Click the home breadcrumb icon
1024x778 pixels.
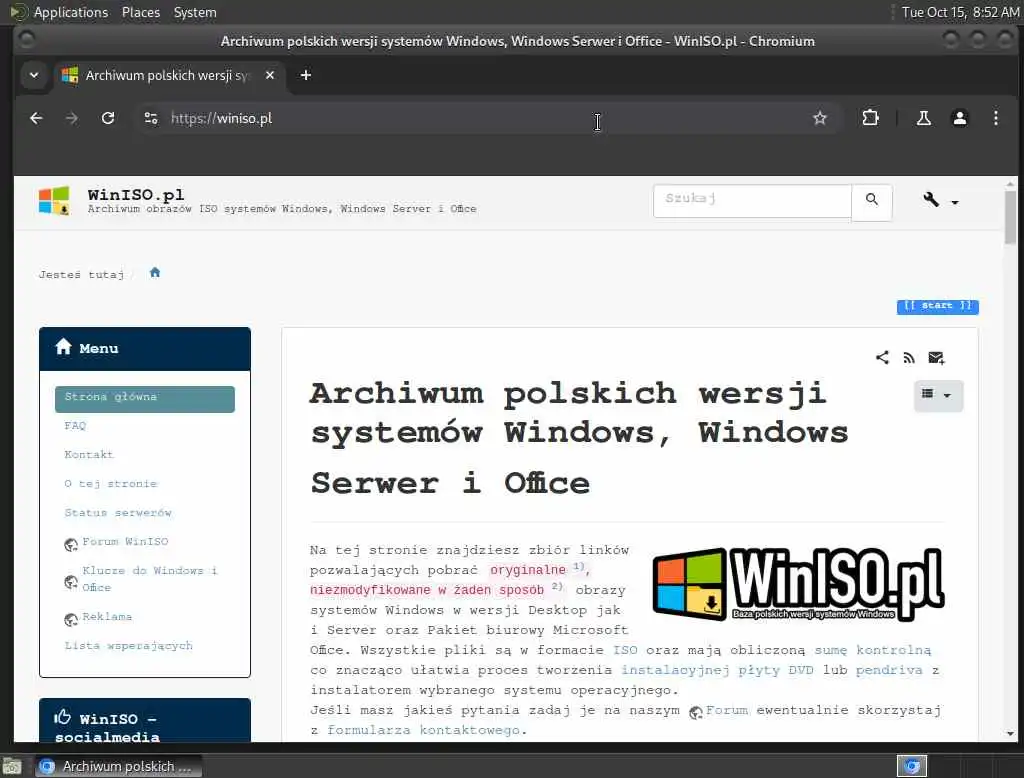(x=155, y=272)
